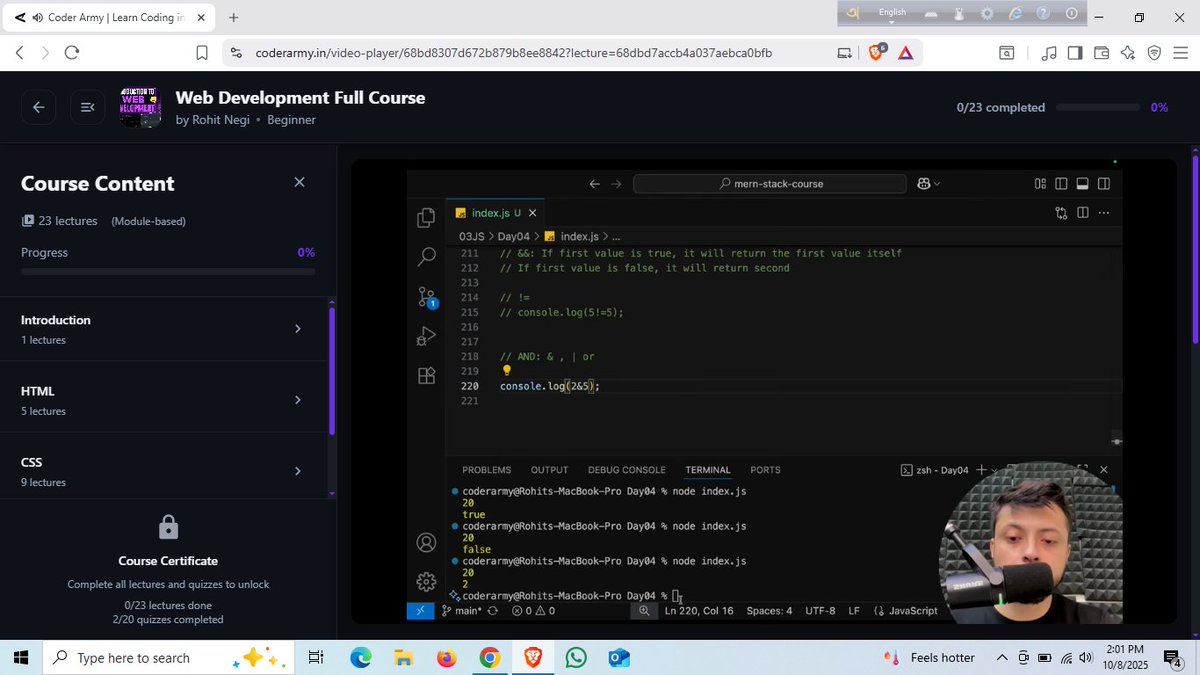This screenshot has height=675, width=1200.
Task: Open Run and Debug icon in video
Action: click(x=426, y=336)
